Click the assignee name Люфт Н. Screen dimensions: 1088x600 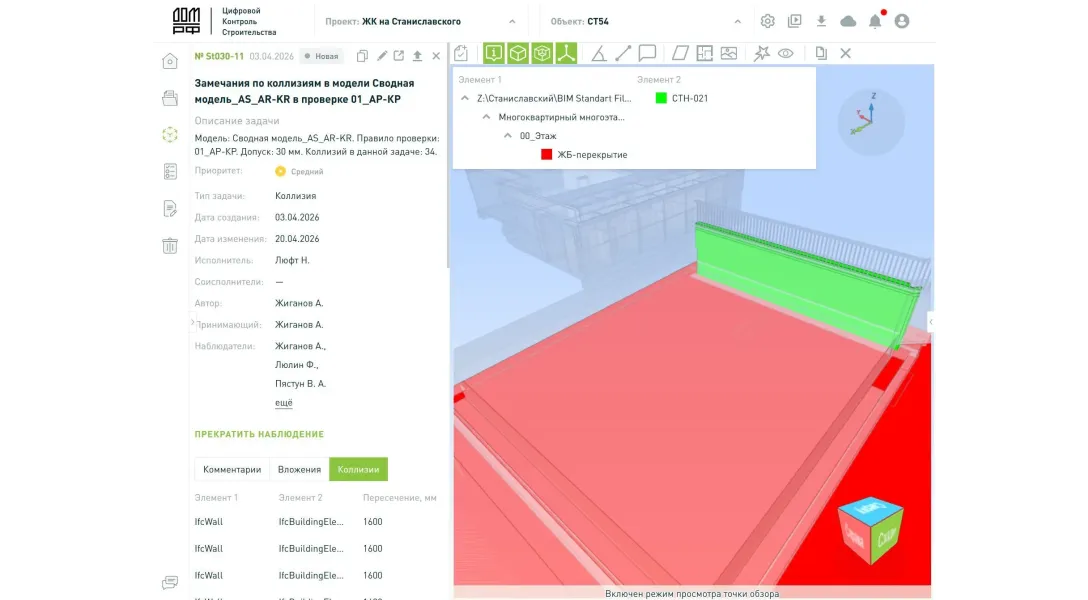(292, 260)
